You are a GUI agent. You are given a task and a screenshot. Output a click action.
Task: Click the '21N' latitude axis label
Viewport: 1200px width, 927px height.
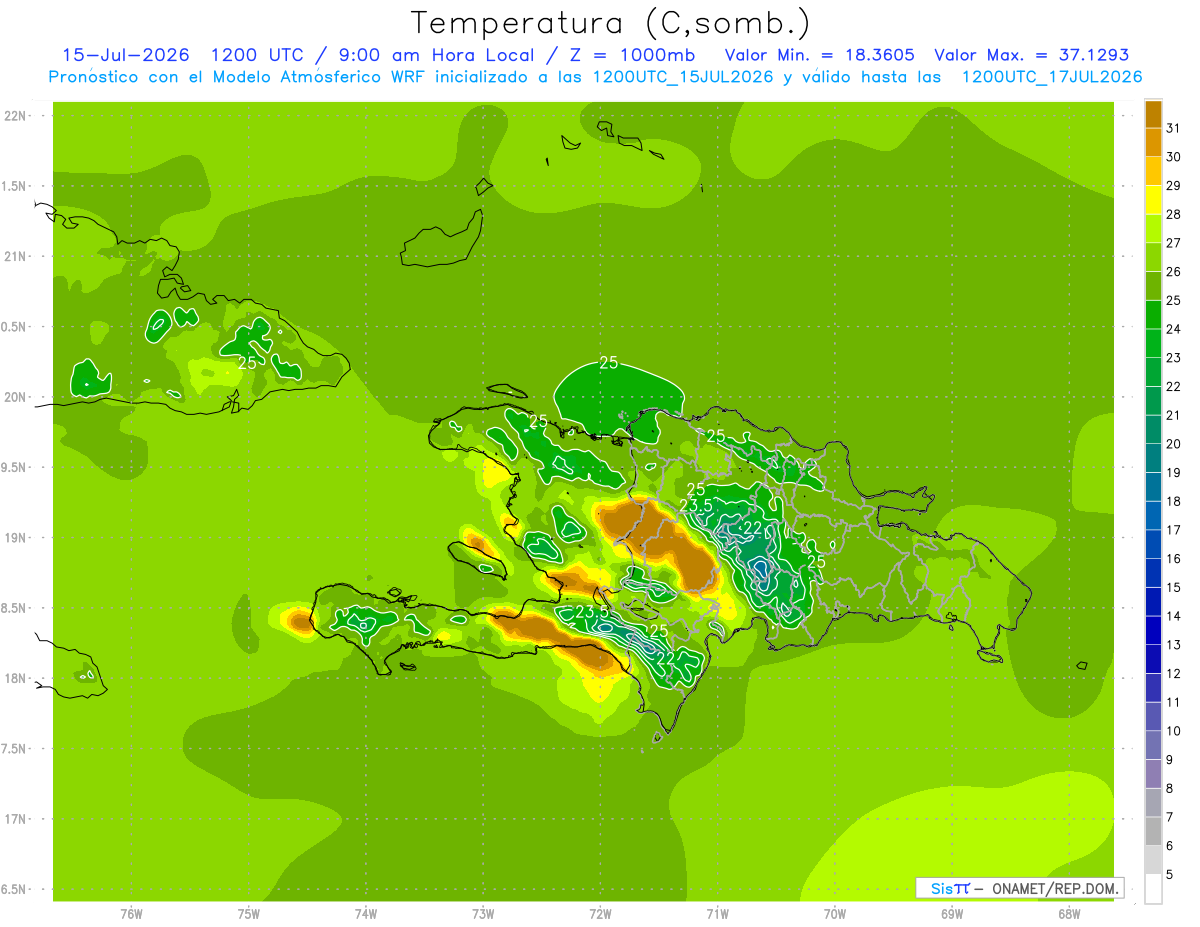14,257
